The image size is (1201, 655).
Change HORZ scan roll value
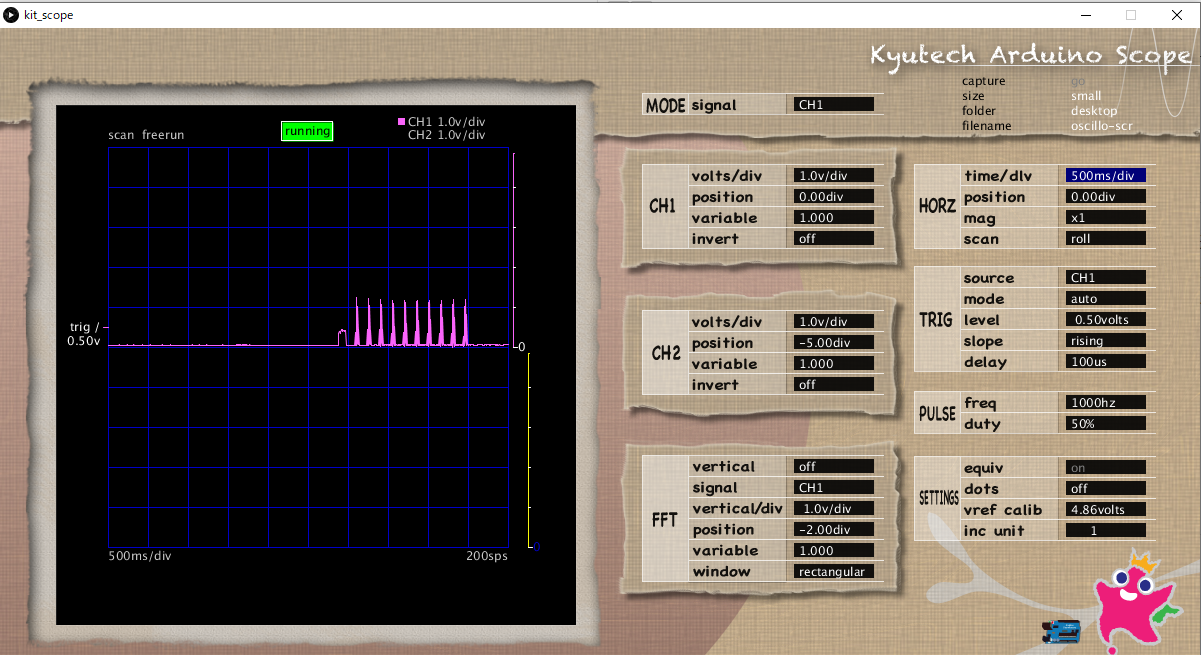1106,239
